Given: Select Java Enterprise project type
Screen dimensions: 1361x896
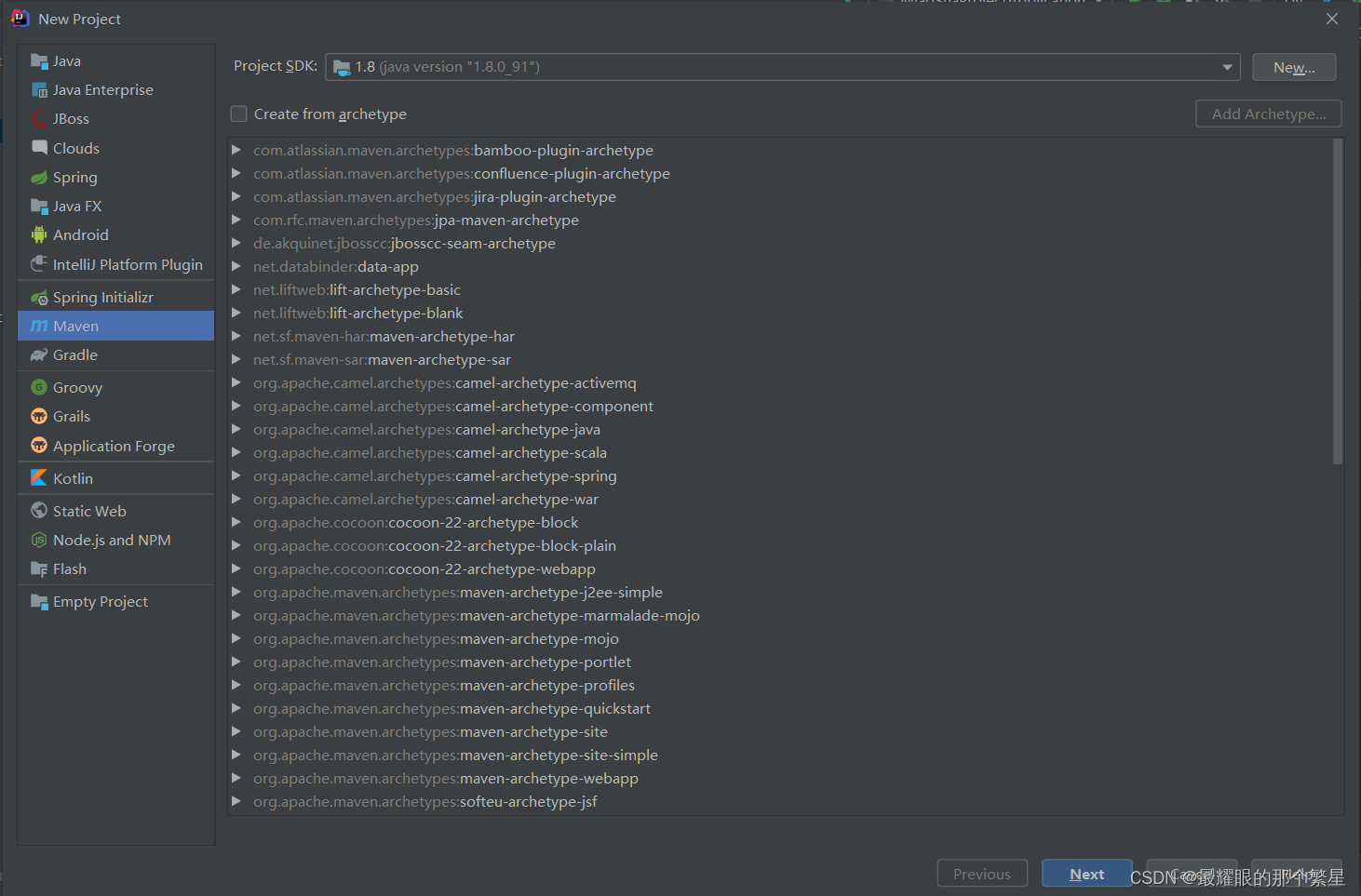Looking at the screenshot, I should point(102,90).
